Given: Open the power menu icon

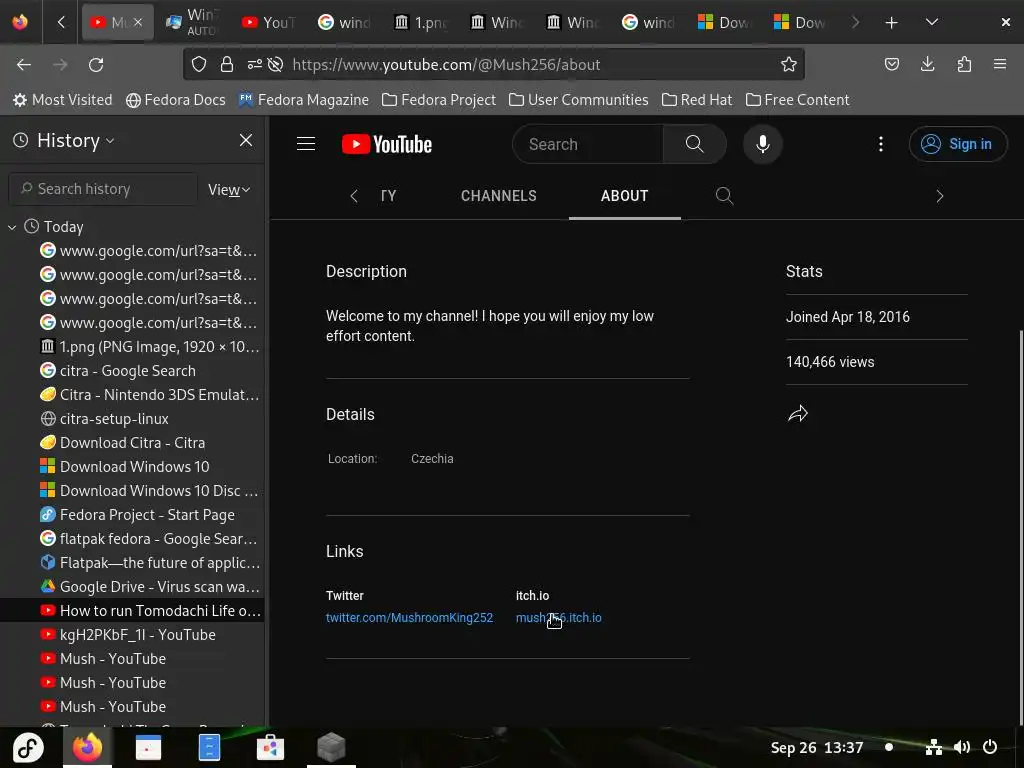Looking at the screenshot, I should [x=990, y=747].
